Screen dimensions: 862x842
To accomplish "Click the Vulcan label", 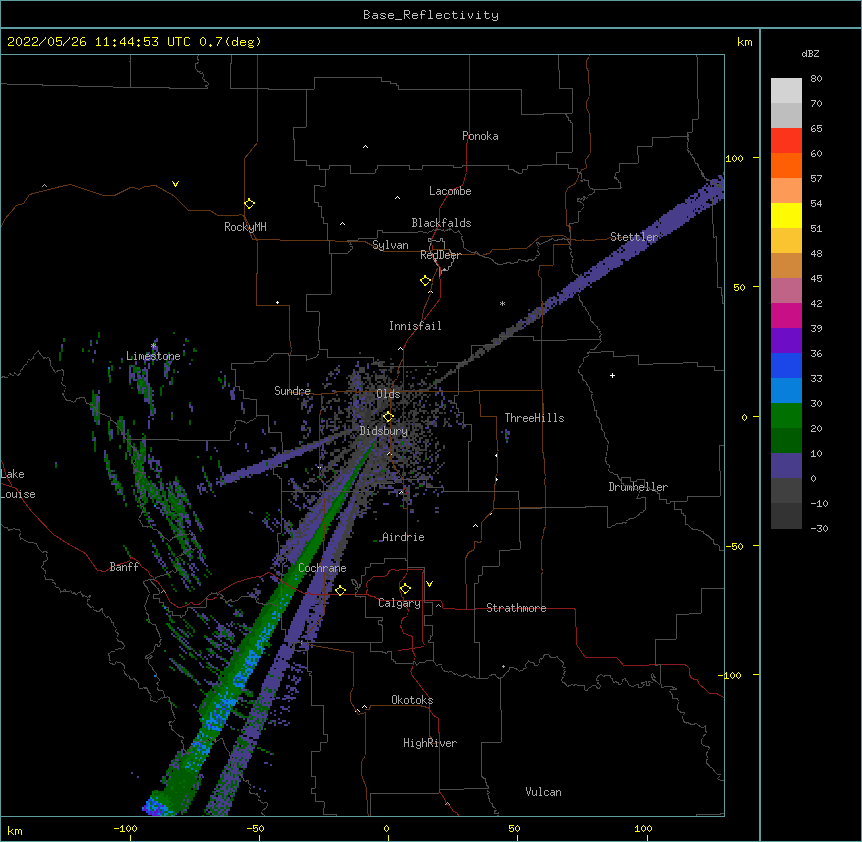I will [x=543, y=792].
